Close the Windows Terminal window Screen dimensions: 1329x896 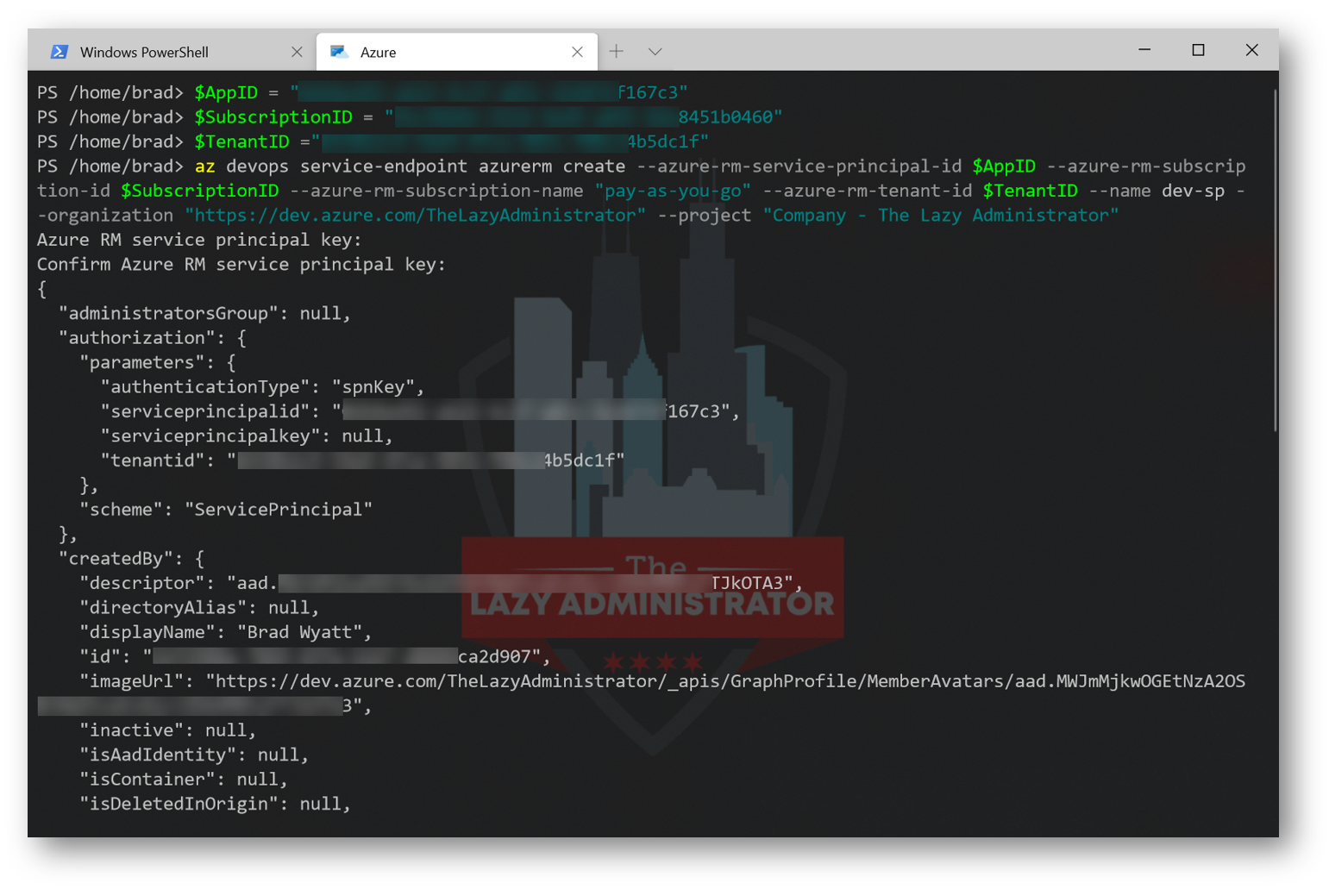point(1251,50)
